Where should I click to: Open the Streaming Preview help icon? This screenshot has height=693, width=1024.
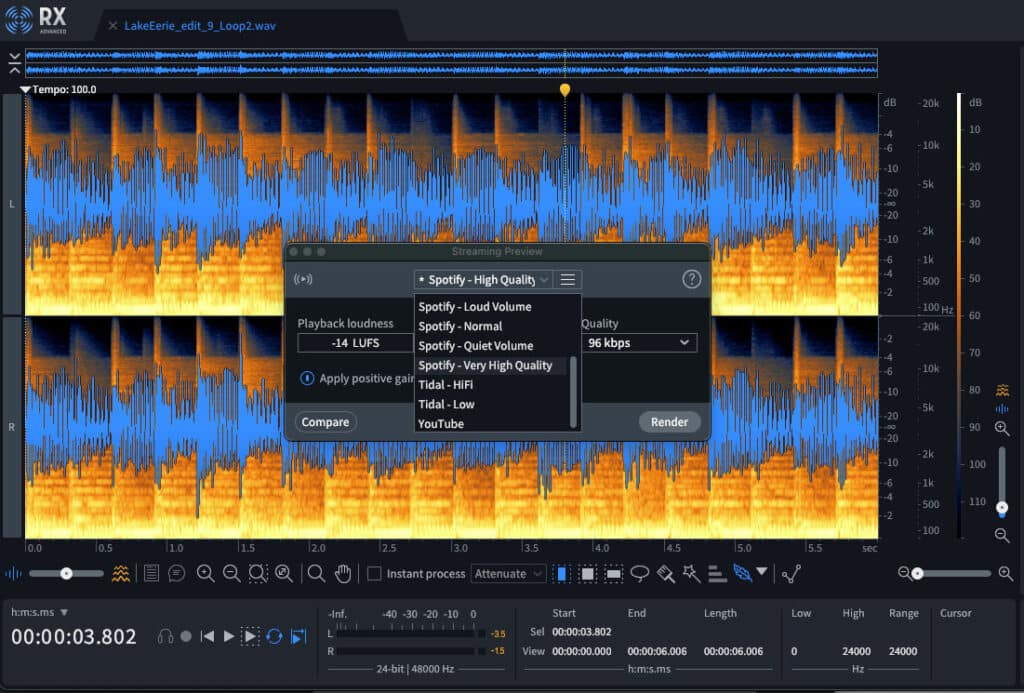click(690, 279)
